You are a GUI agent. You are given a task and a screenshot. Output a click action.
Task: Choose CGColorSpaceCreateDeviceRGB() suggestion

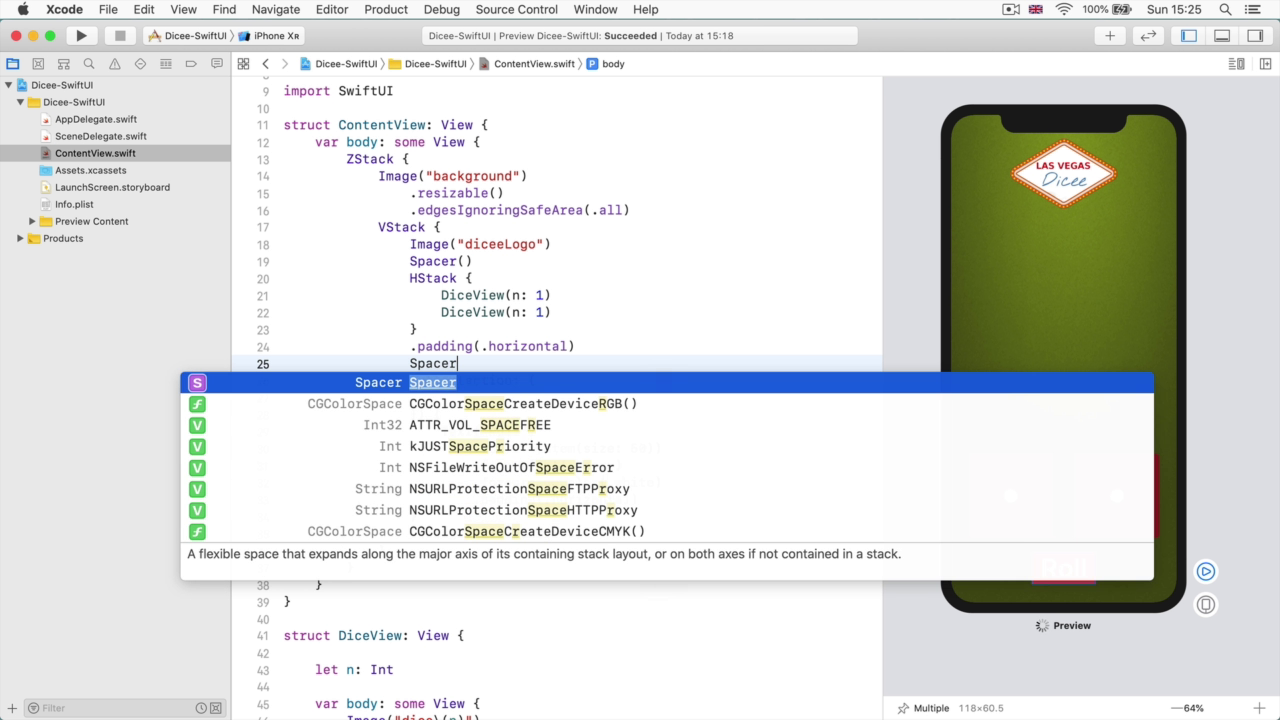coord(667,404)
